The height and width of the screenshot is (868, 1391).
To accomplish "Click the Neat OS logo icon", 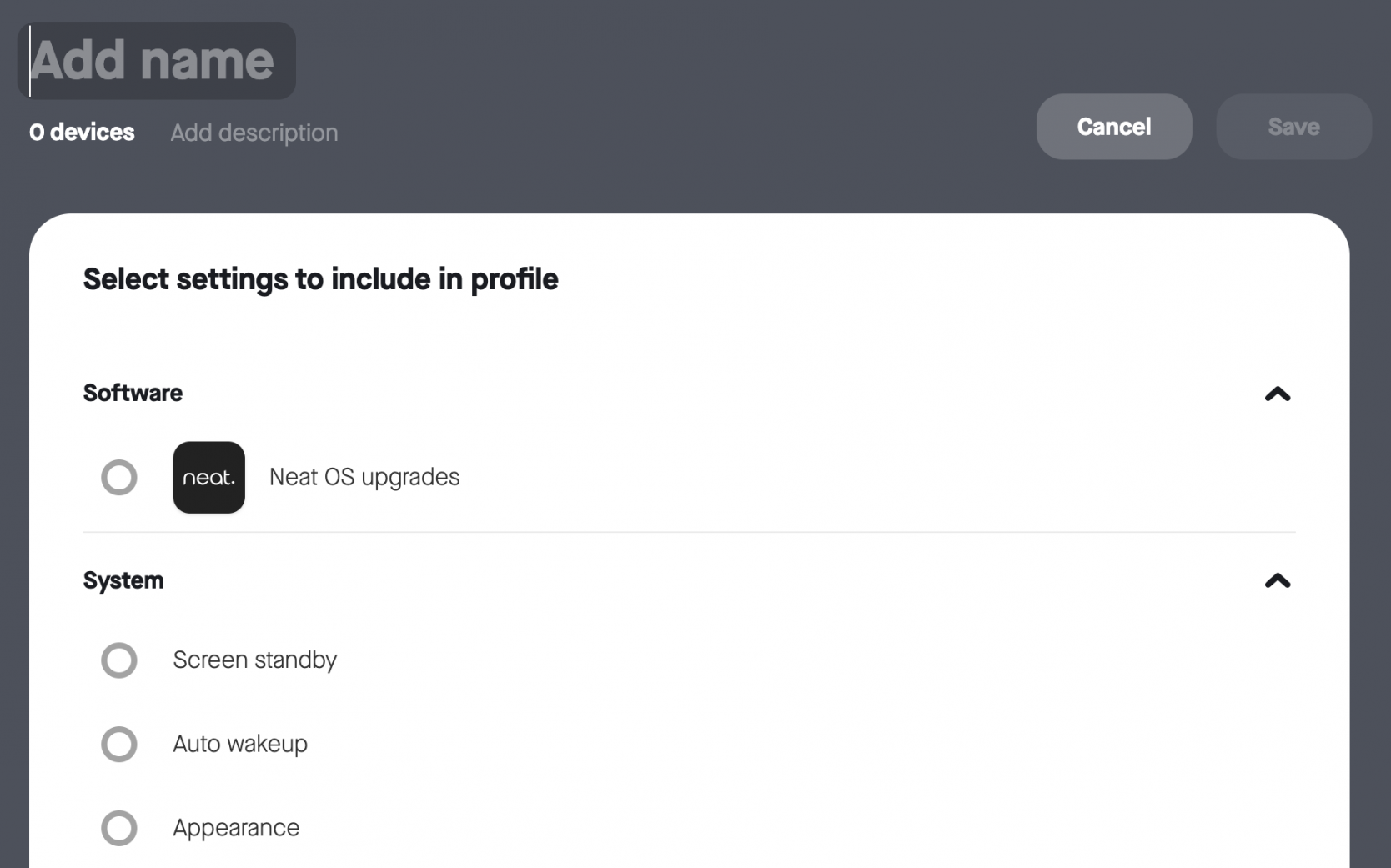I will click(x=208, y=477).
